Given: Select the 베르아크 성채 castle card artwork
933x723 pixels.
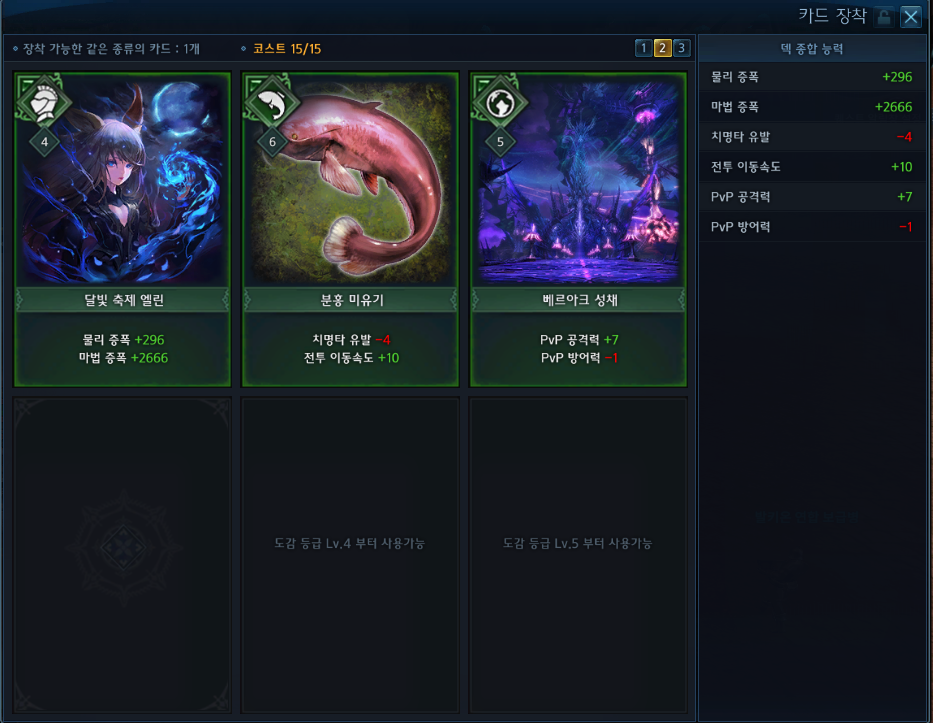Looking at the screenshot, I should [x=578, y=180].
